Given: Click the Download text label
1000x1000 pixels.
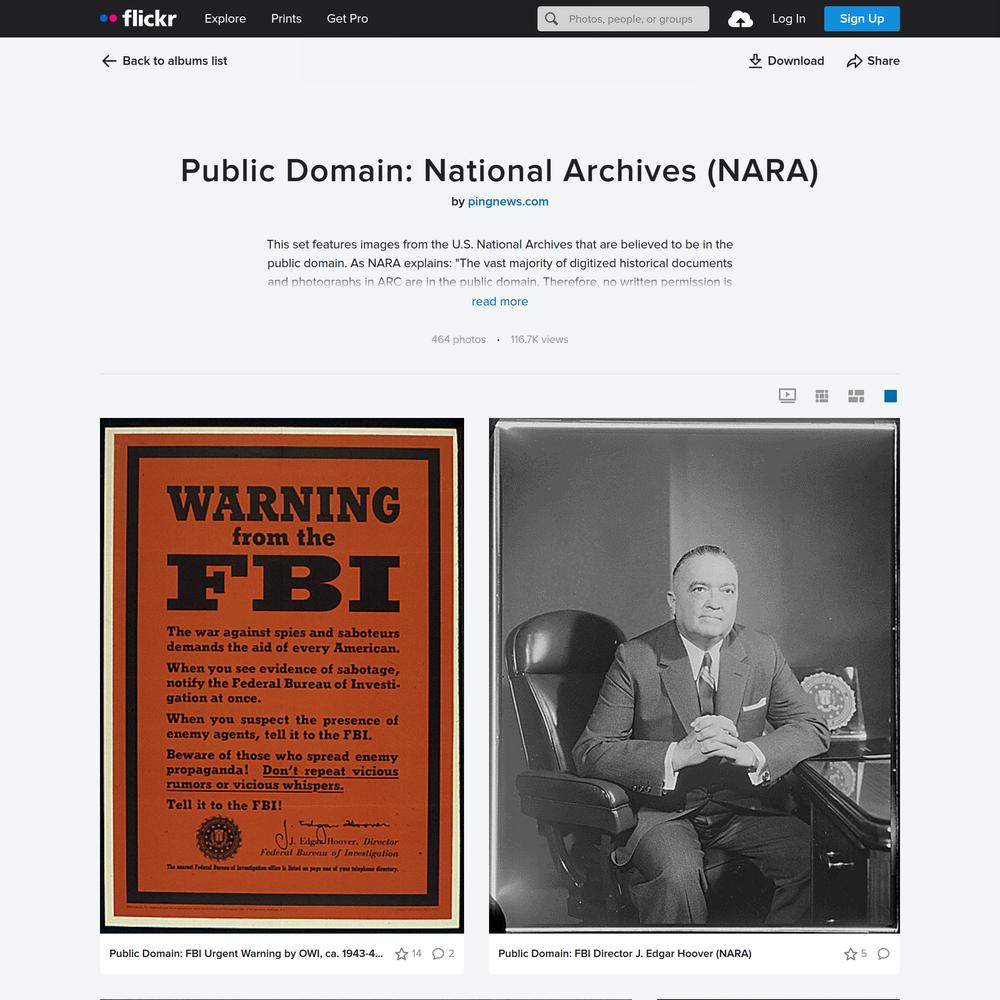Looking at the screenshot, I should 796,61.
